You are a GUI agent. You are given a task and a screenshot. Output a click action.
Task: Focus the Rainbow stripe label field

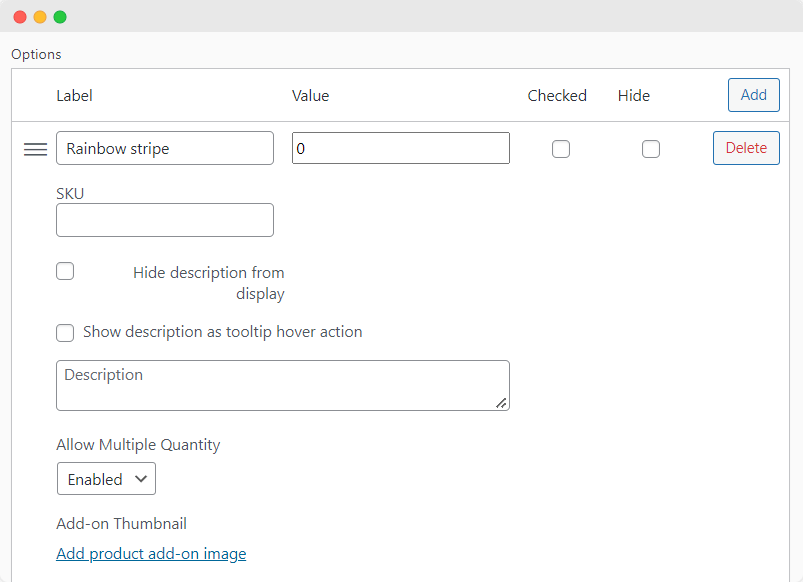coord(165,148)
